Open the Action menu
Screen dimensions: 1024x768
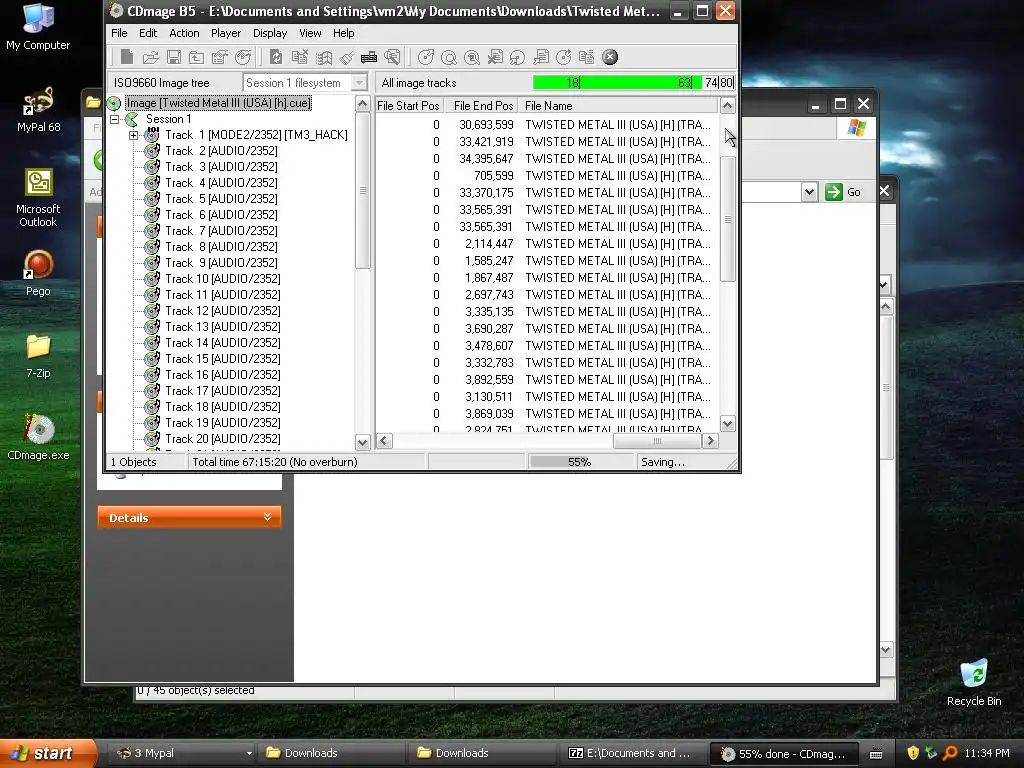point(184,33)
